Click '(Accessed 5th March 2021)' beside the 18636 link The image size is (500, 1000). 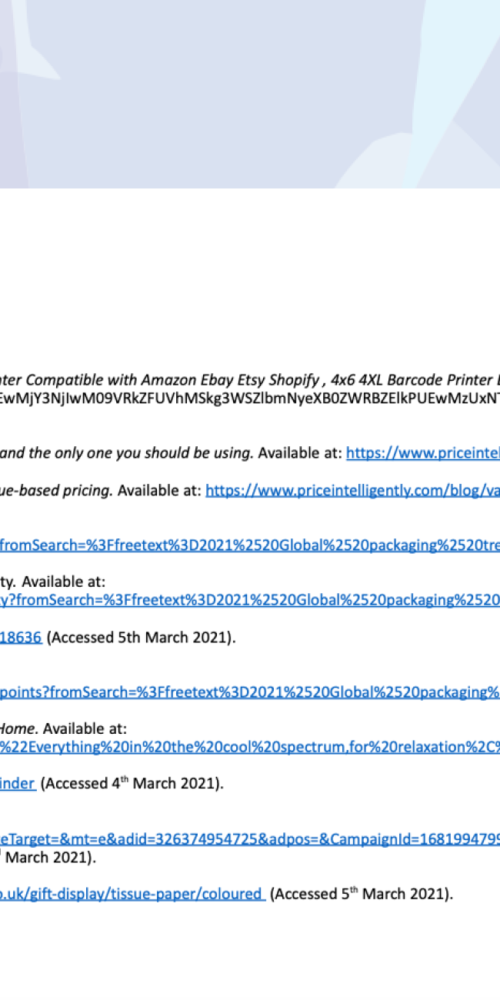coord(141,637)
